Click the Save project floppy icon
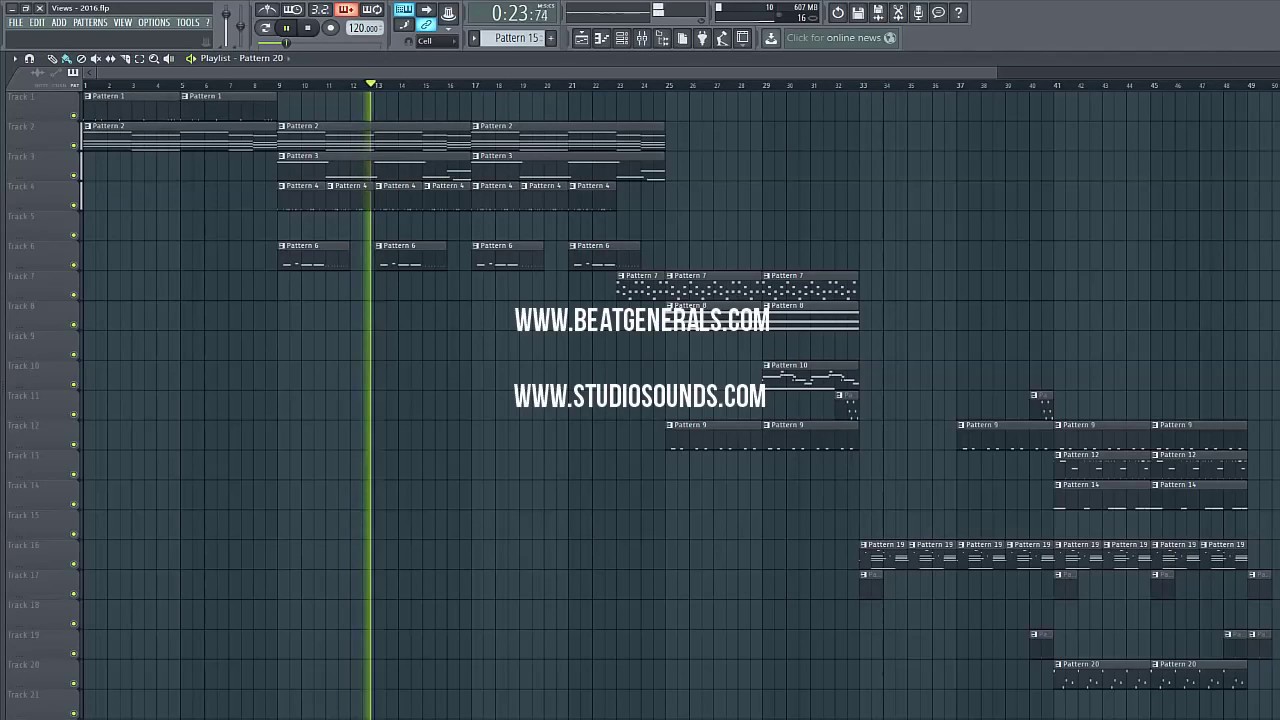1280x720 pixels. tap(858, 13)
